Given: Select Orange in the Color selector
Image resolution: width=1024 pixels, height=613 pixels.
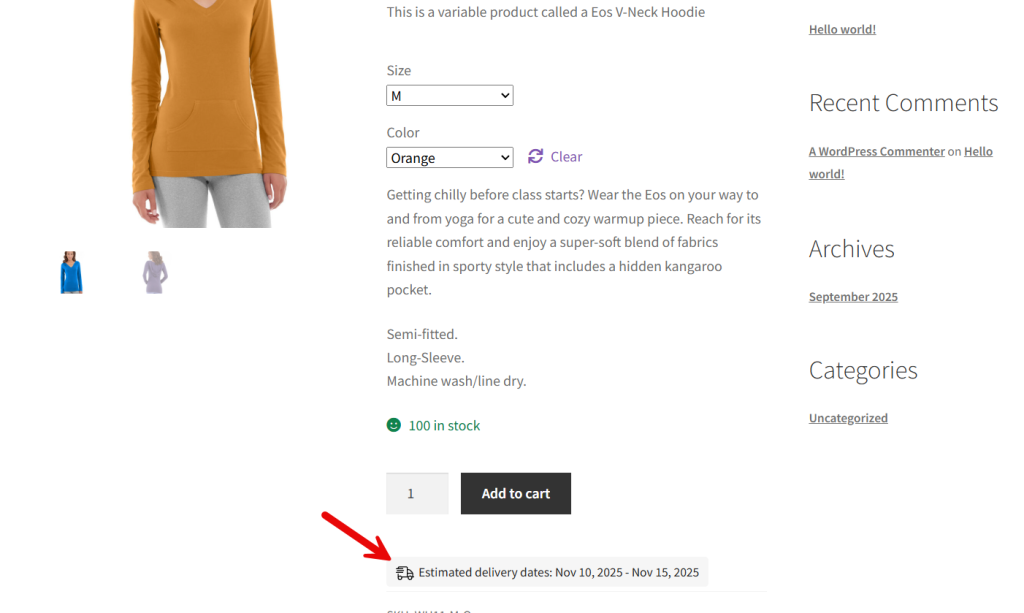Looking at the screenshot, I should pos(449,157).
